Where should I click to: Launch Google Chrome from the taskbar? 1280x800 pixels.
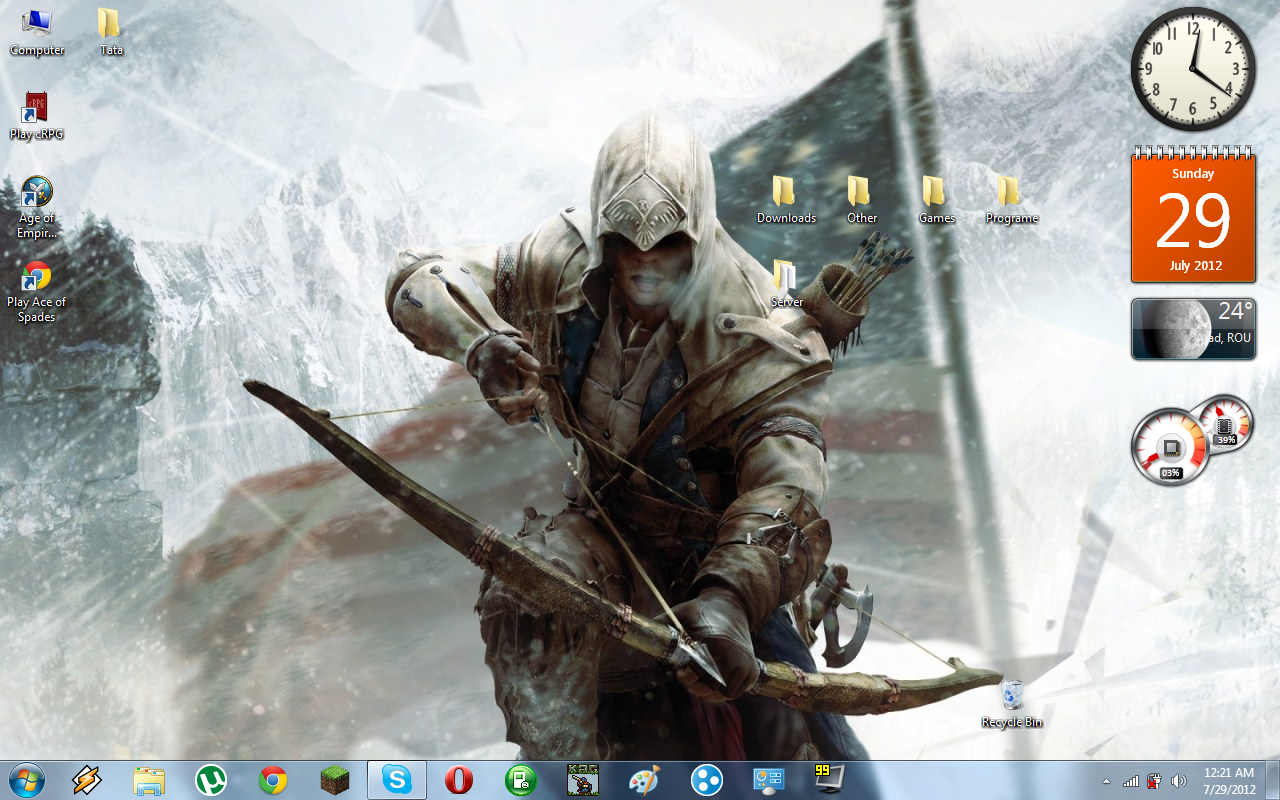point(273,780)
